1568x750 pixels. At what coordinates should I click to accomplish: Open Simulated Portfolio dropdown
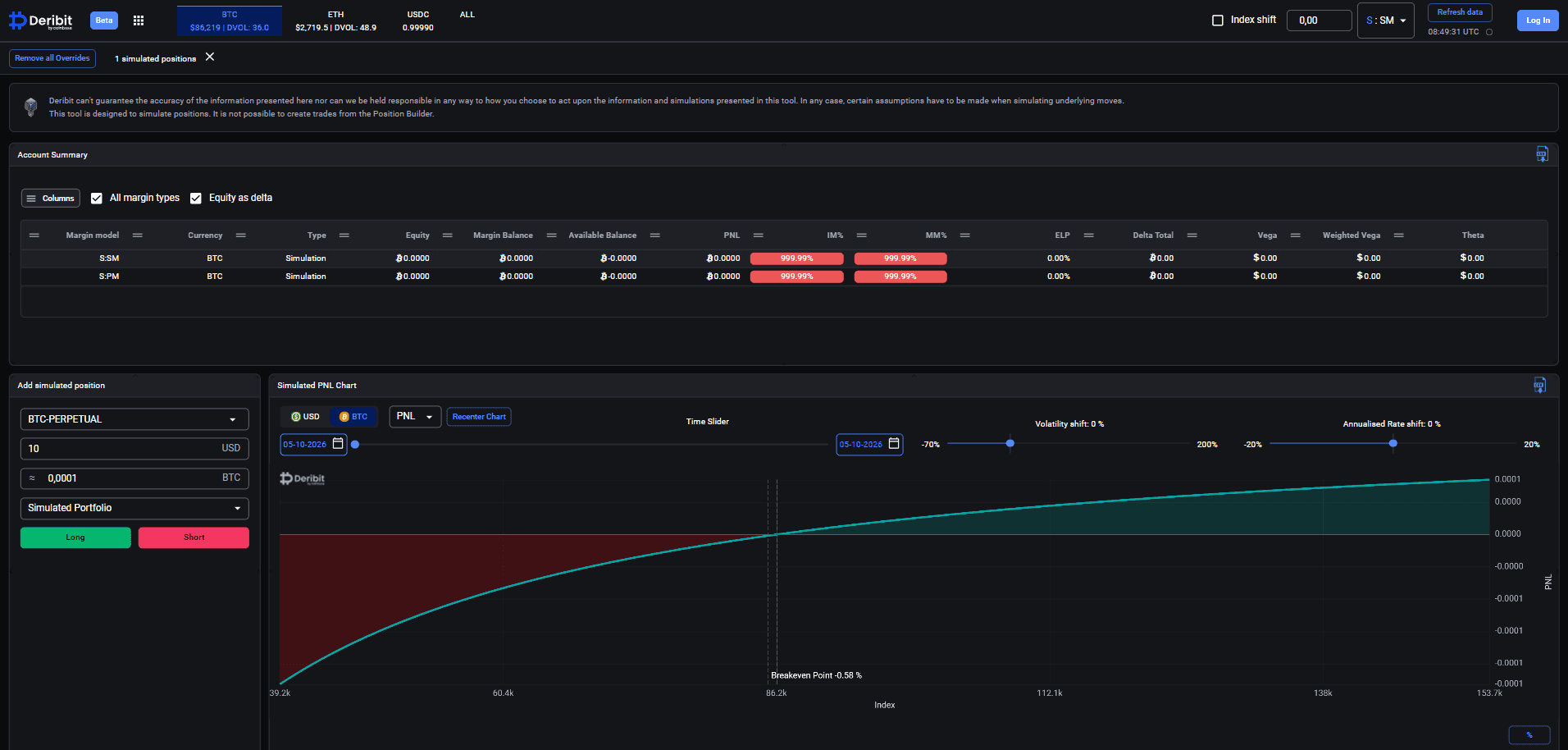click(x=134, y=508)
